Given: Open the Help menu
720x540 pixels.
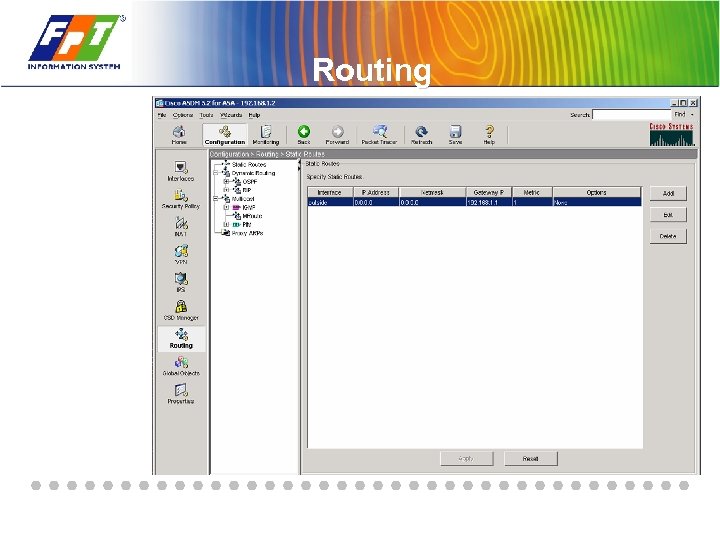Looking at the screenshot, I should point(254,115).
